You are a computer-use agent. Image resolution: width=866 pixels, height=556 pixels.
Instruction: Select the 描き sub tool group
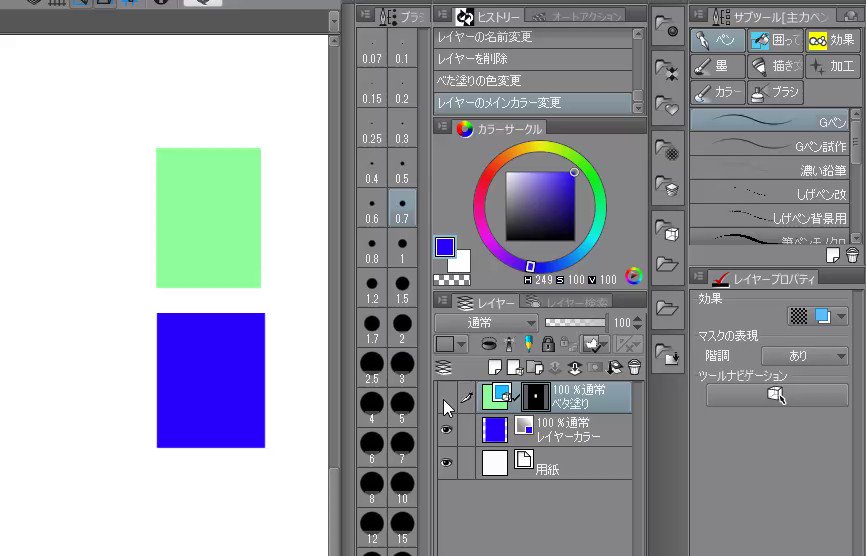point(775,66)
